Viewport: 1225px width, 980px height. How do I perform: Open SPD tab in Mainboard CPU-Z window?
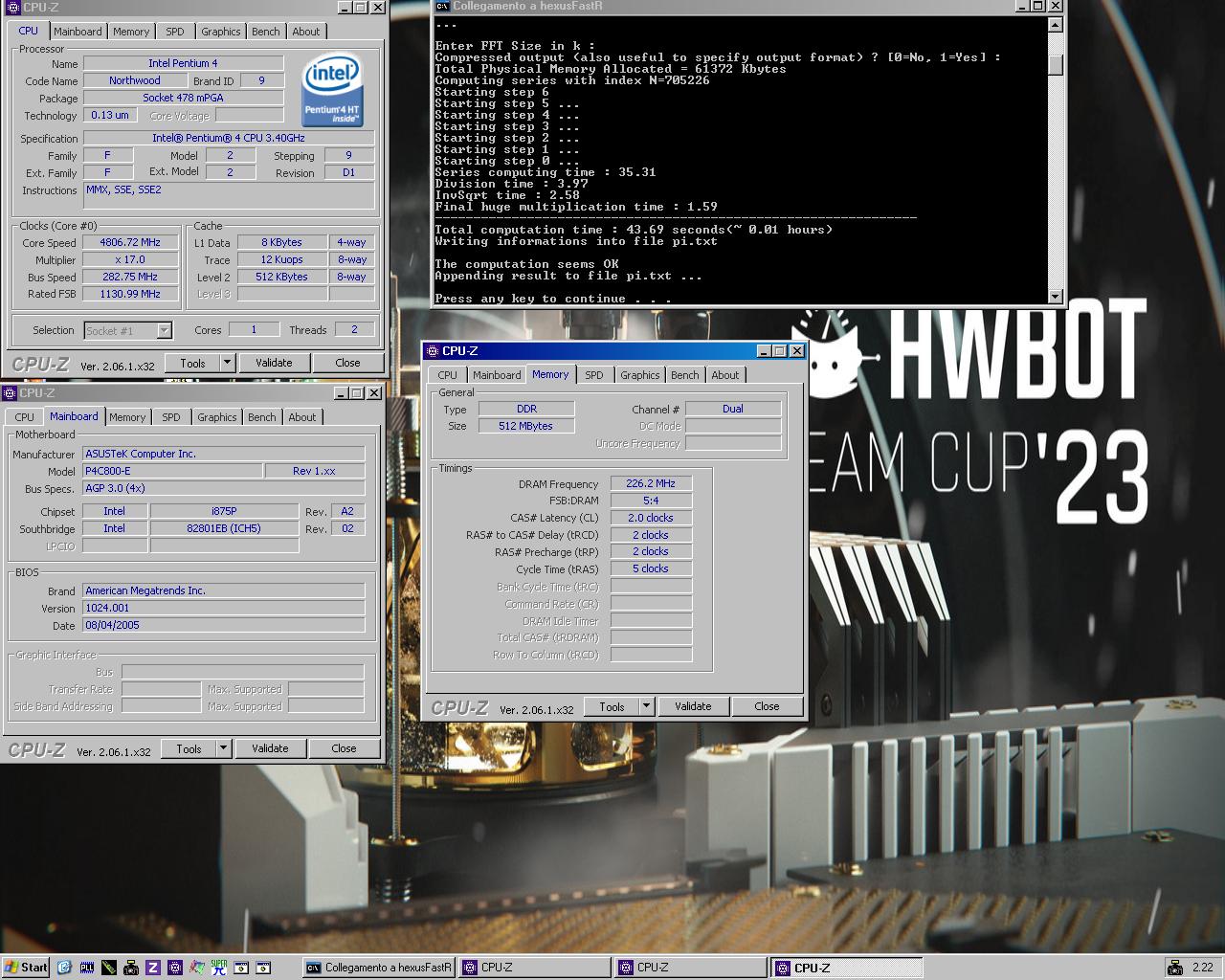pos(171,417)
